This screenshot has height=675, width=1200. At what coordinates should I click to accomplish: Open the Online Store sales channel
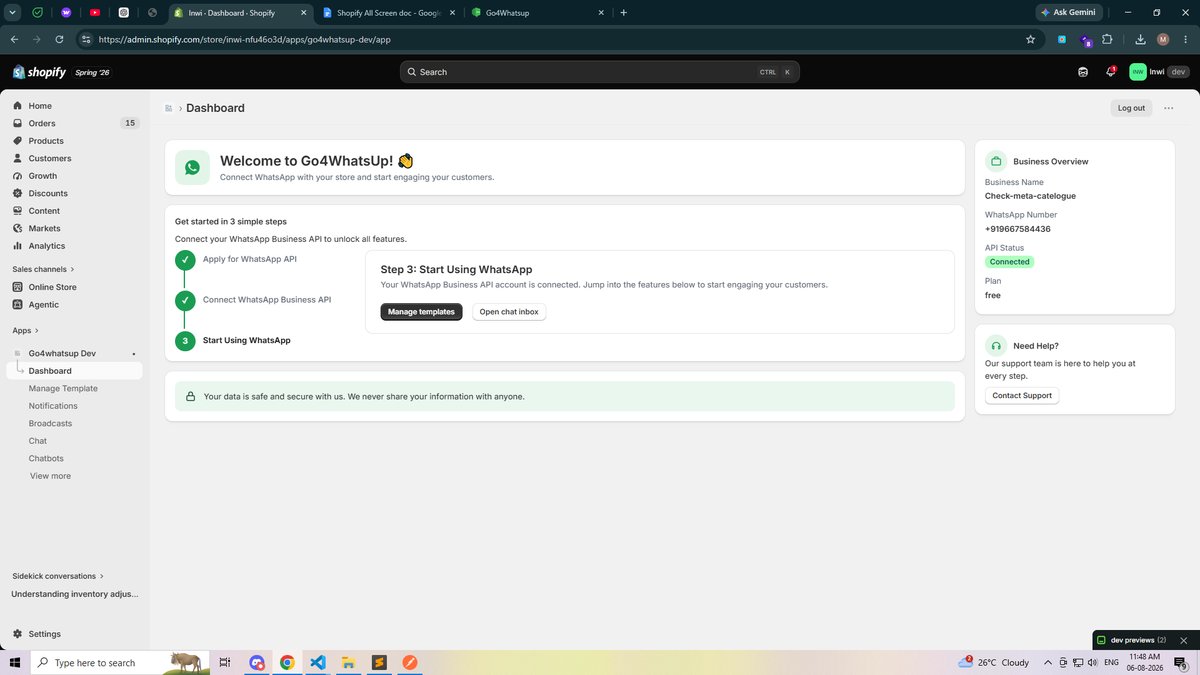tap(52, 287)
